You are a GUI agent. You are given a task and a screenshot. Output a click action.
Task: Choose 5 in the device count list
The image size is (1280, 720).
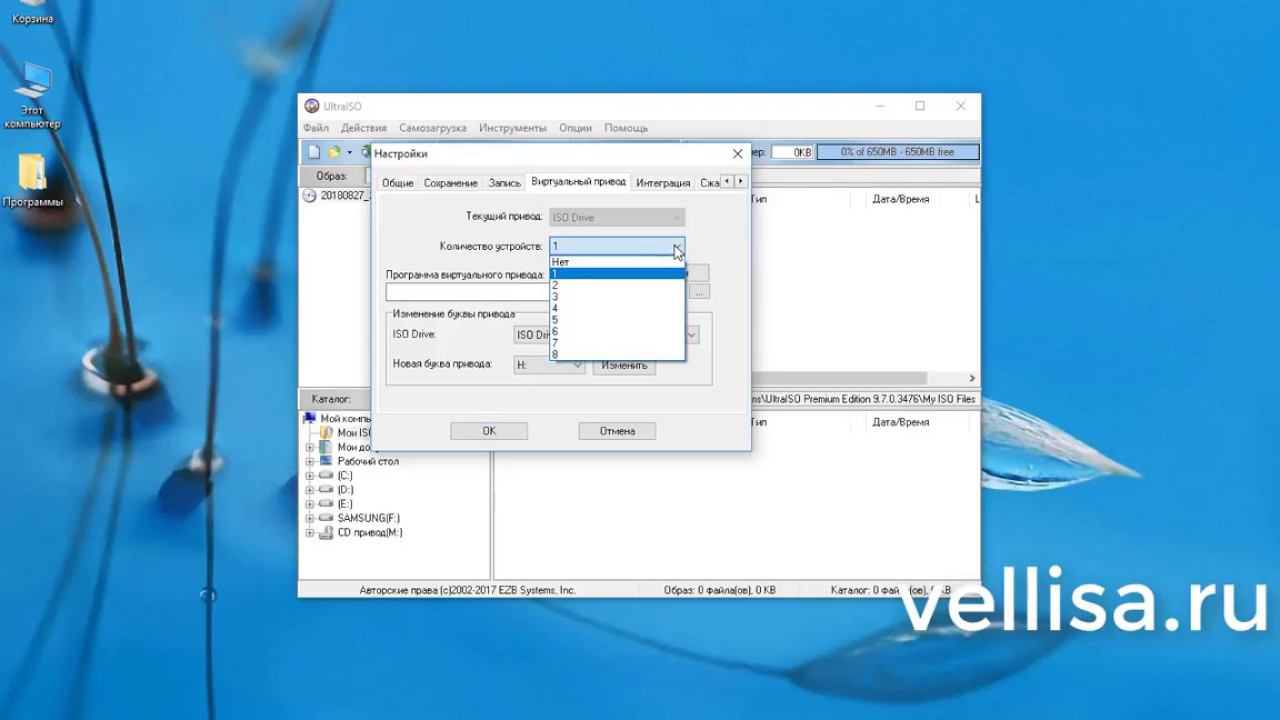617,320
